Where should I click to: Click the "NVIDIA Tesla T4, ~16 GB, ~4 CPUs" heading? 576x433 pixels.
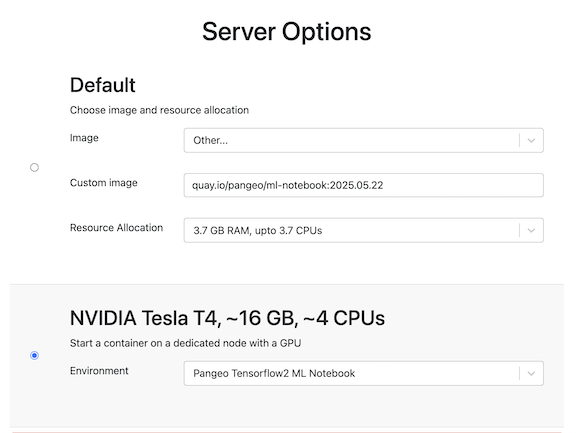[227, 318]
